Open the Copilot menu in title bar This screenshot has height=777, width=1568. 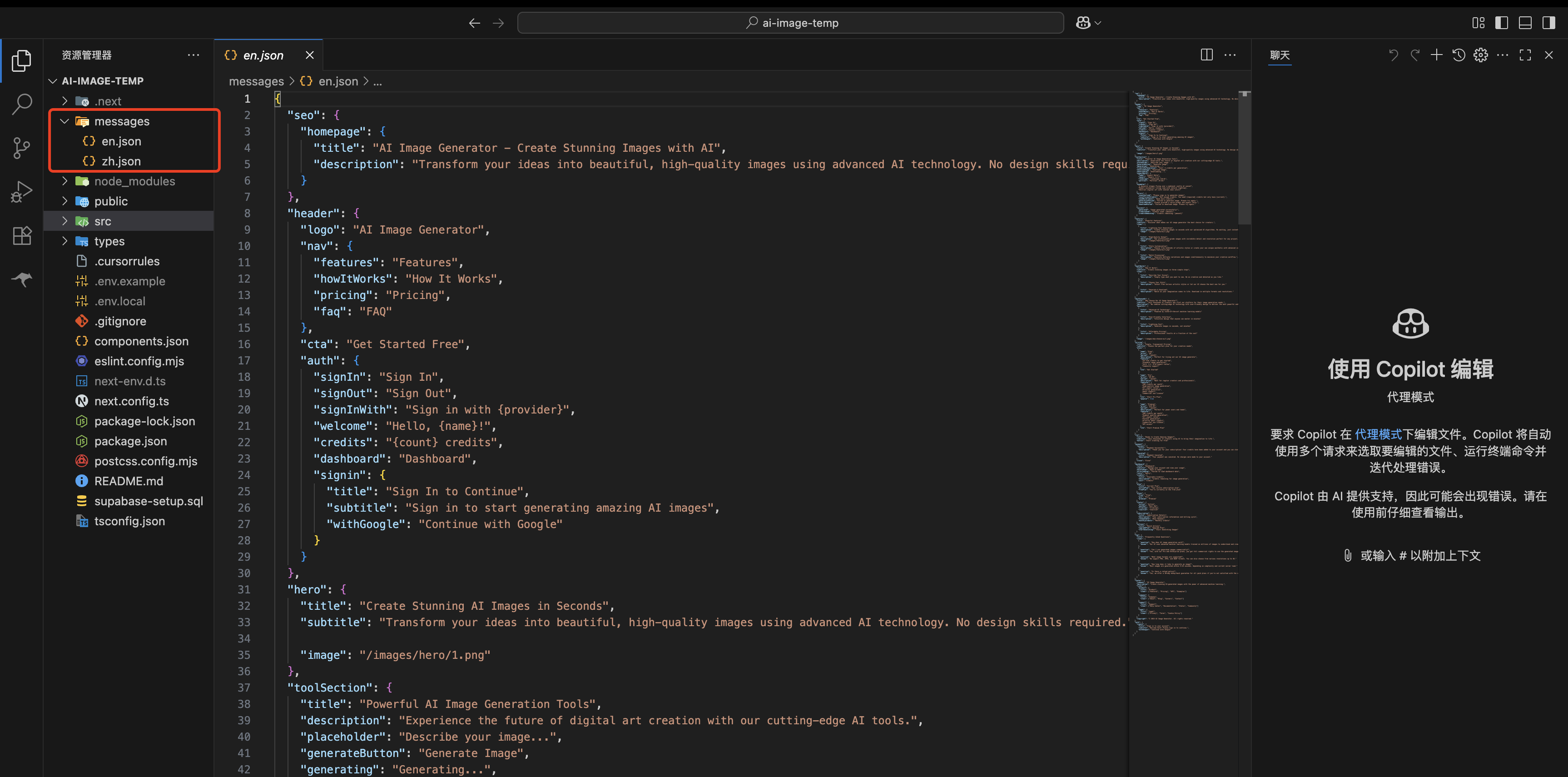1088,23
